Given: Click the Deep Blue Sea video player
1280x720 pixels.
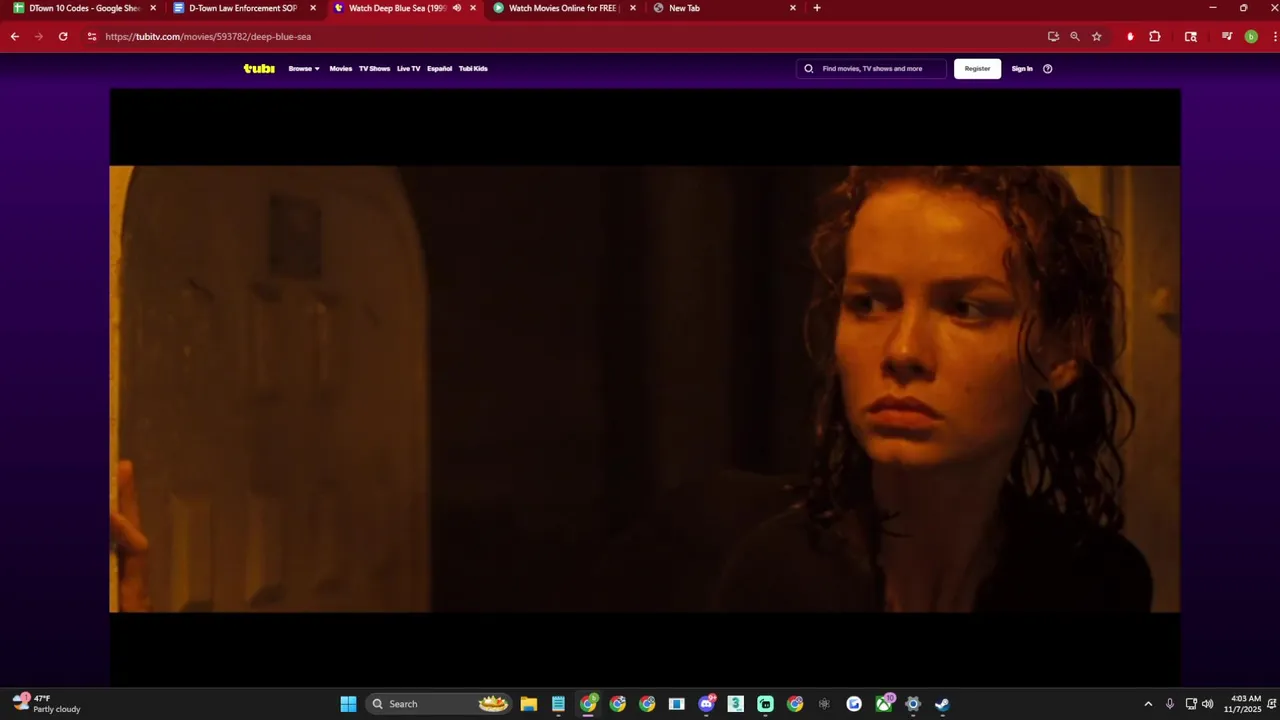Looking at the screenshot, I should 645,388.
